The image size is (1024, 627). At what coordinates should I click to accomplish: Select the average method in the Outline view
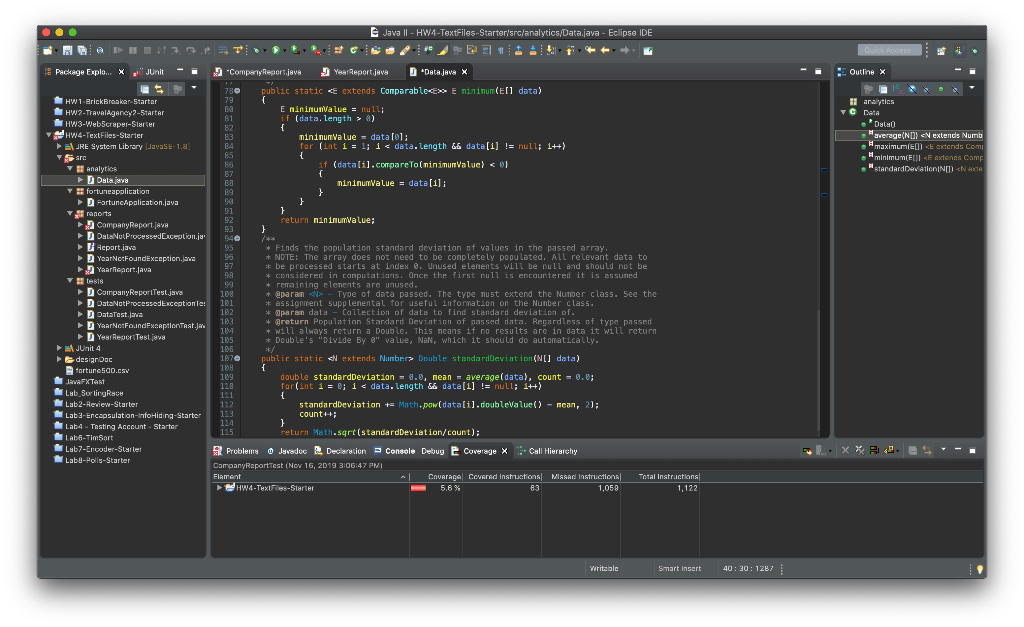(900, 135)
